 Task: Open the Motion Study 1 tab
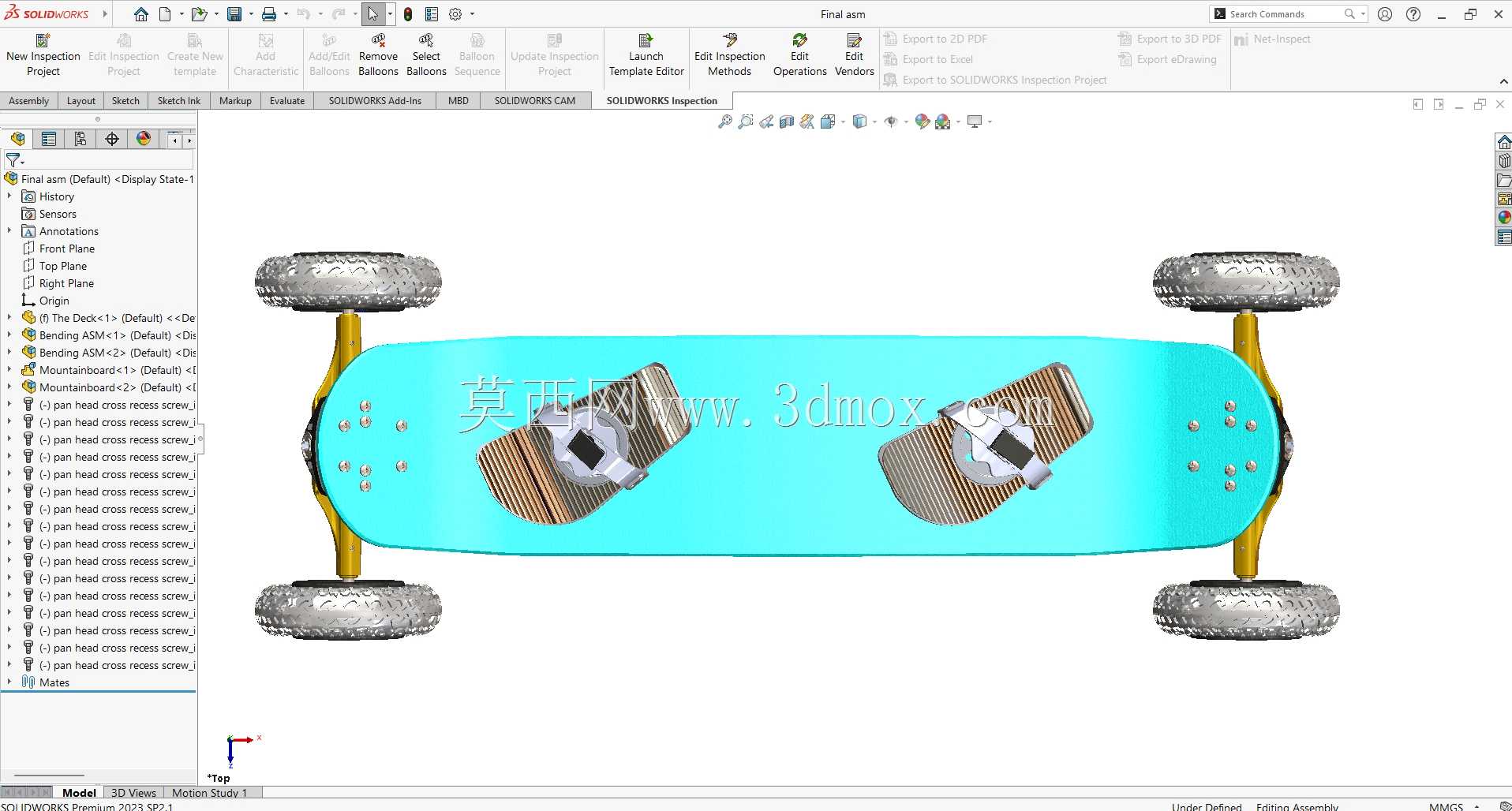(210, 793)
